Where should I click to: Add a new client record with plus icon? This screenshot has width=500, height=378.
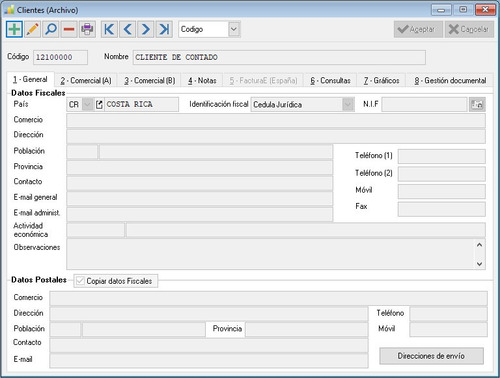point(14,29)
